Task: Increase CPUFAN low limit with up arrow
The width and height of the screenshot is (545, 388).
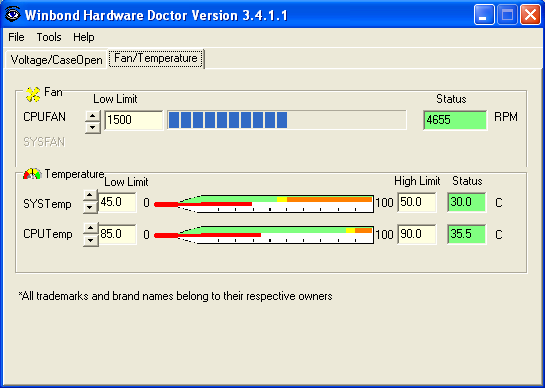Action: 93,116
